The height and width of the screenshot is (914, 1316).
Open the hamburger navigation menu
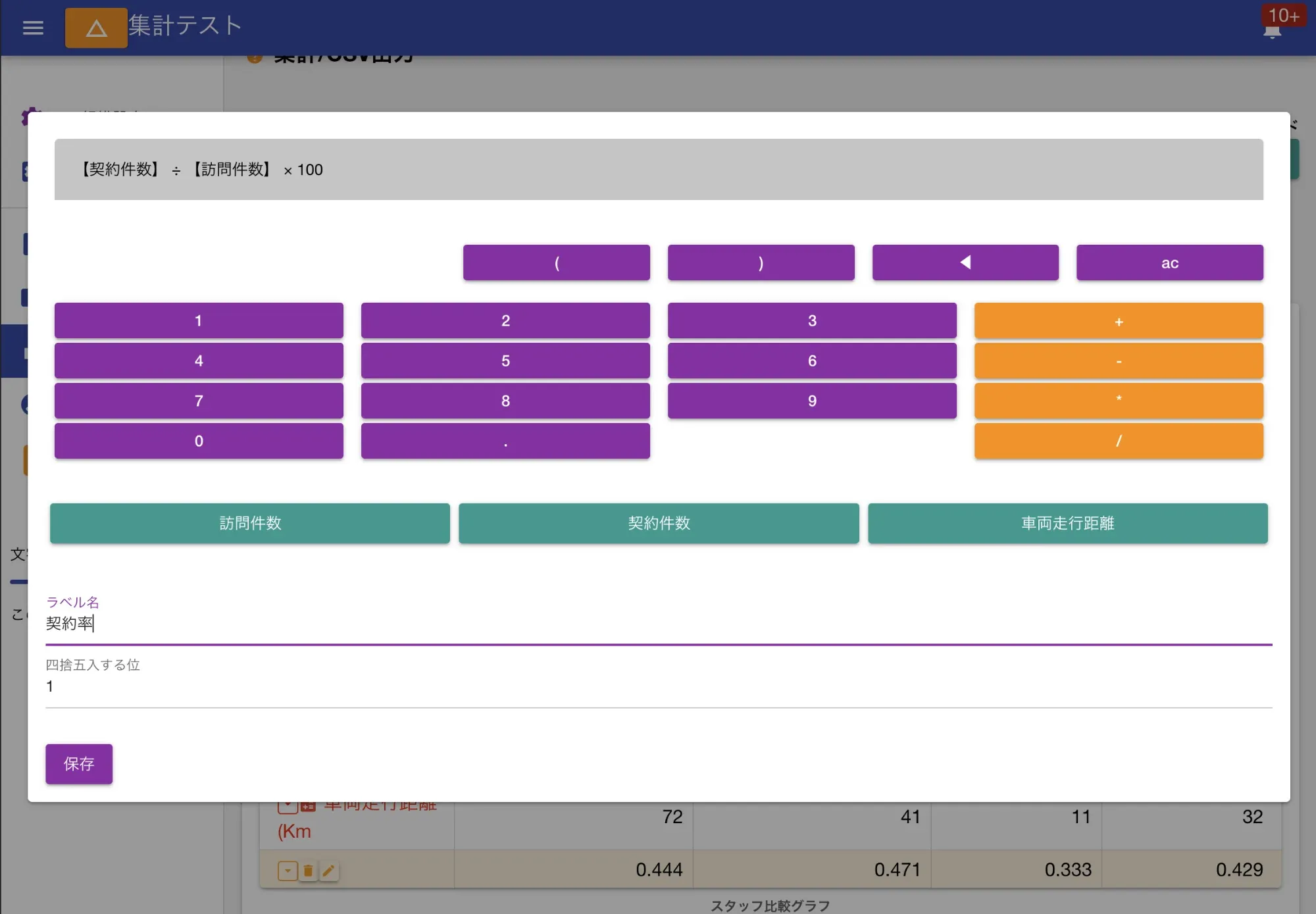[33, 28]
